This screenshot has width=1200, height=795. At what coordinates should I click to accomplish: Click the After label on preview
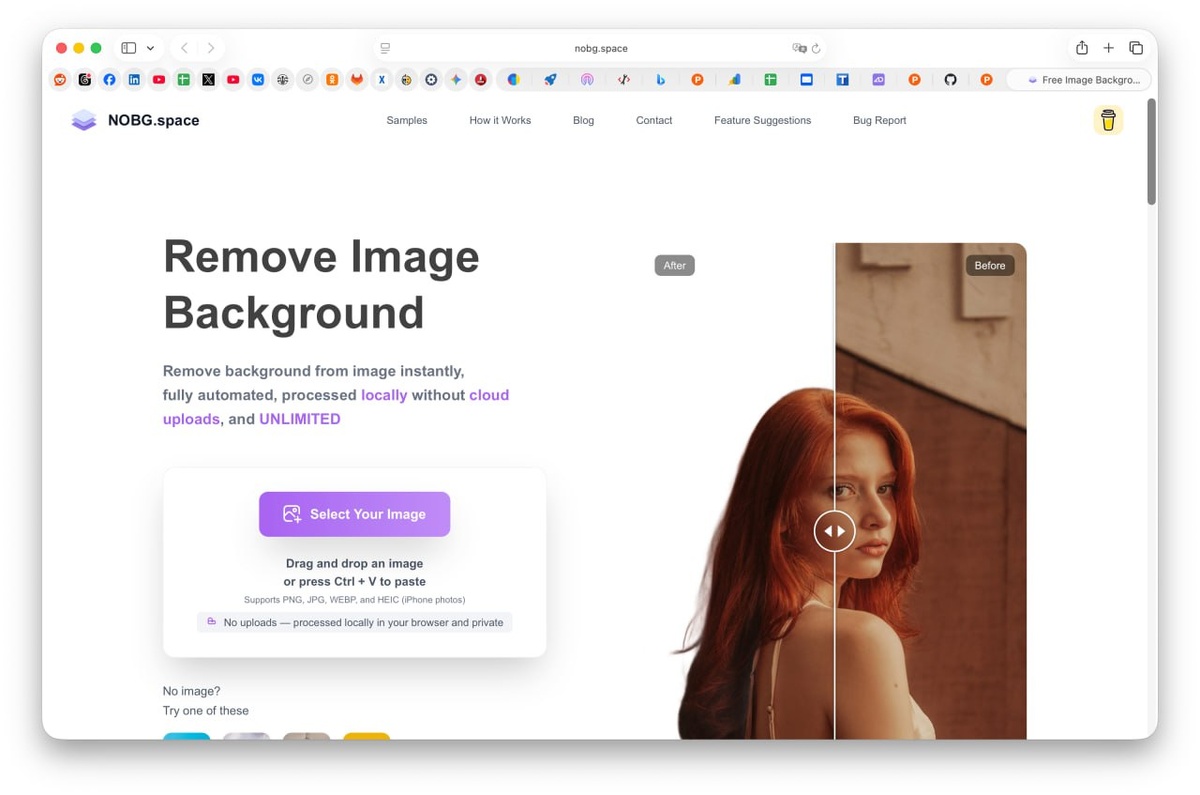675,265
